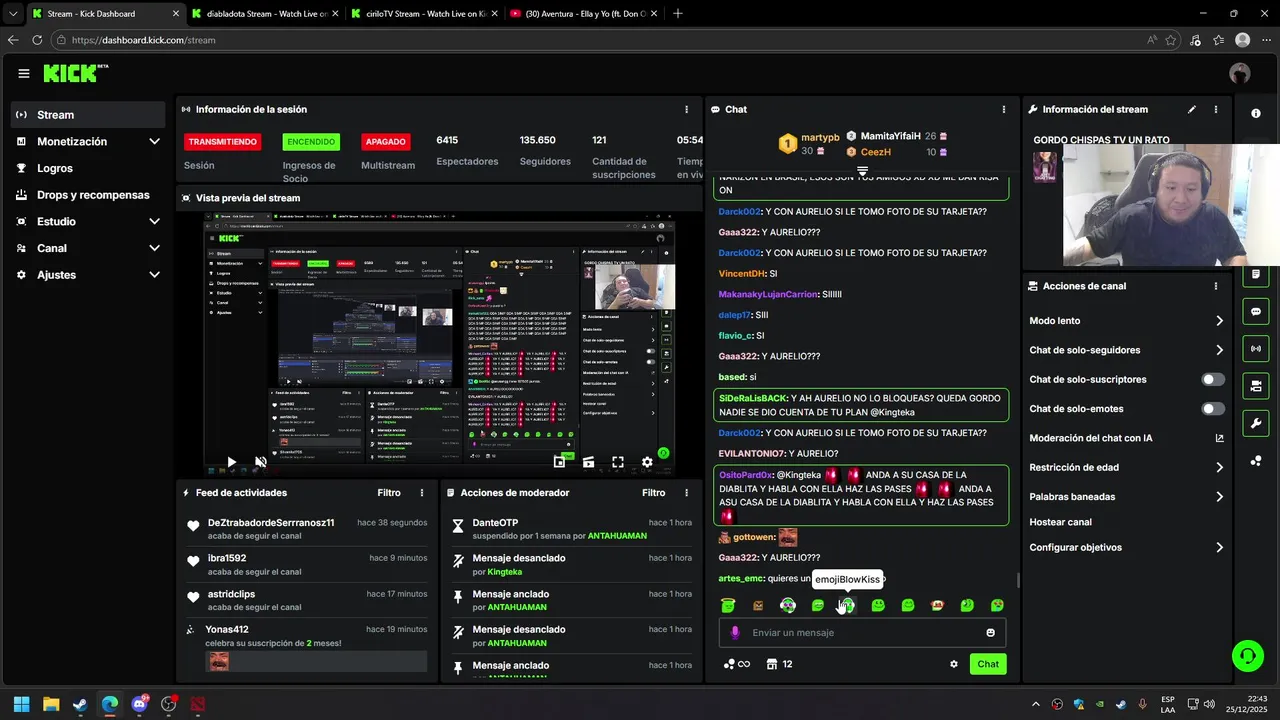Toggle the chat widget button in right rail
This screenshot has width=1280, height=720.
pos(1256,312)
